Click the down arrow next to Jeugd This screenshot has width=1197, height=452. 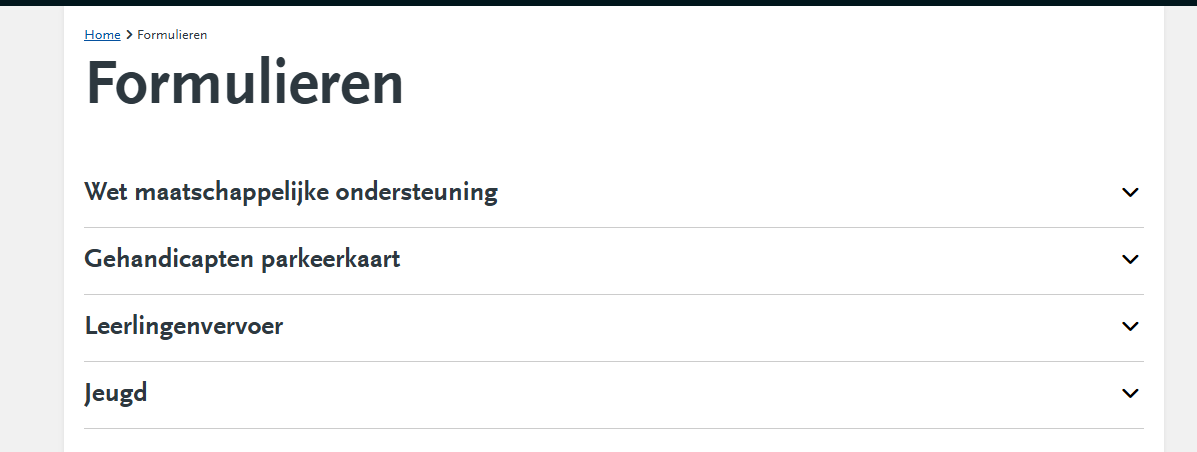click(1130, 393)
